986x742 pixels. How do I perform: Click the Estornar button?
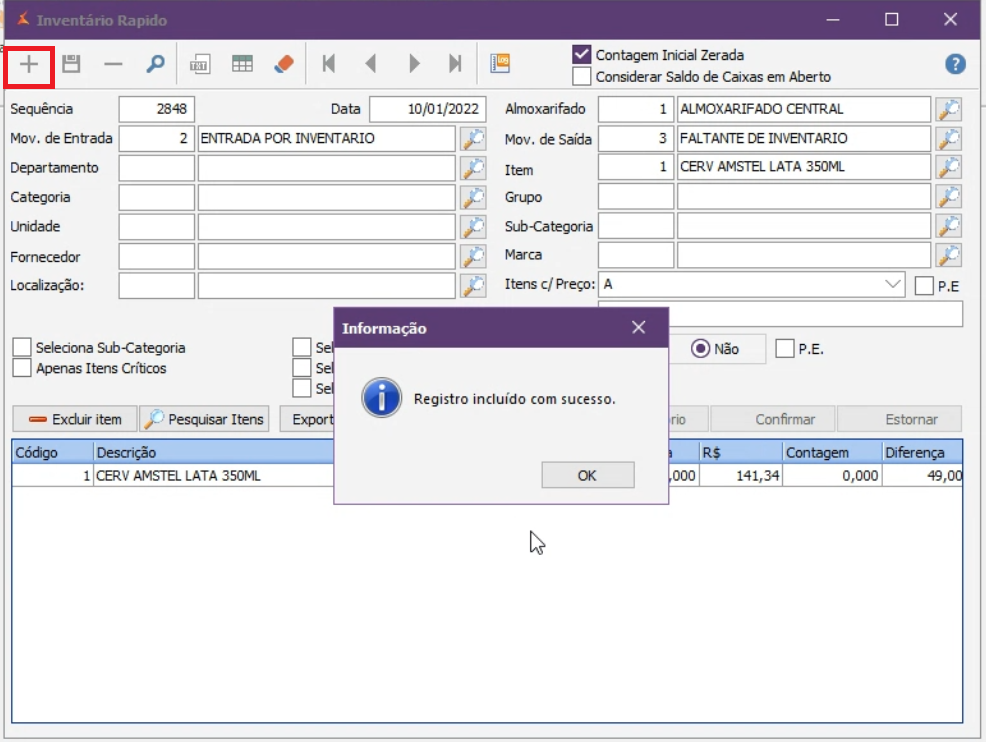click(x=900, y=419)
